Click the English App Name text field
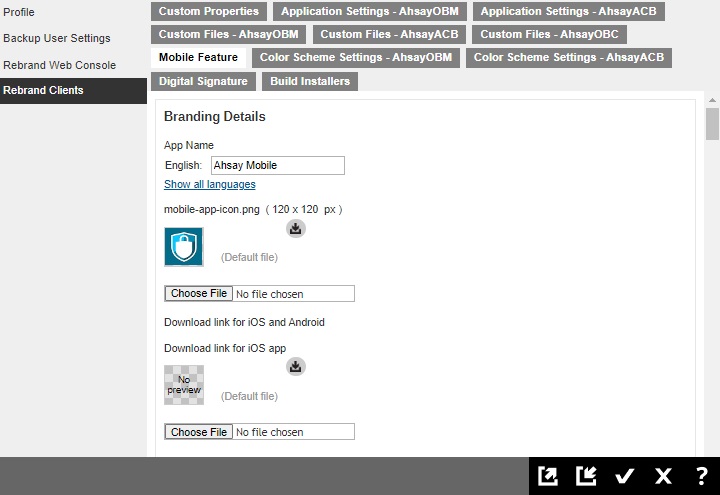Image resolution: width=720 pixels, height=495 pixels. tap(277, 166)
